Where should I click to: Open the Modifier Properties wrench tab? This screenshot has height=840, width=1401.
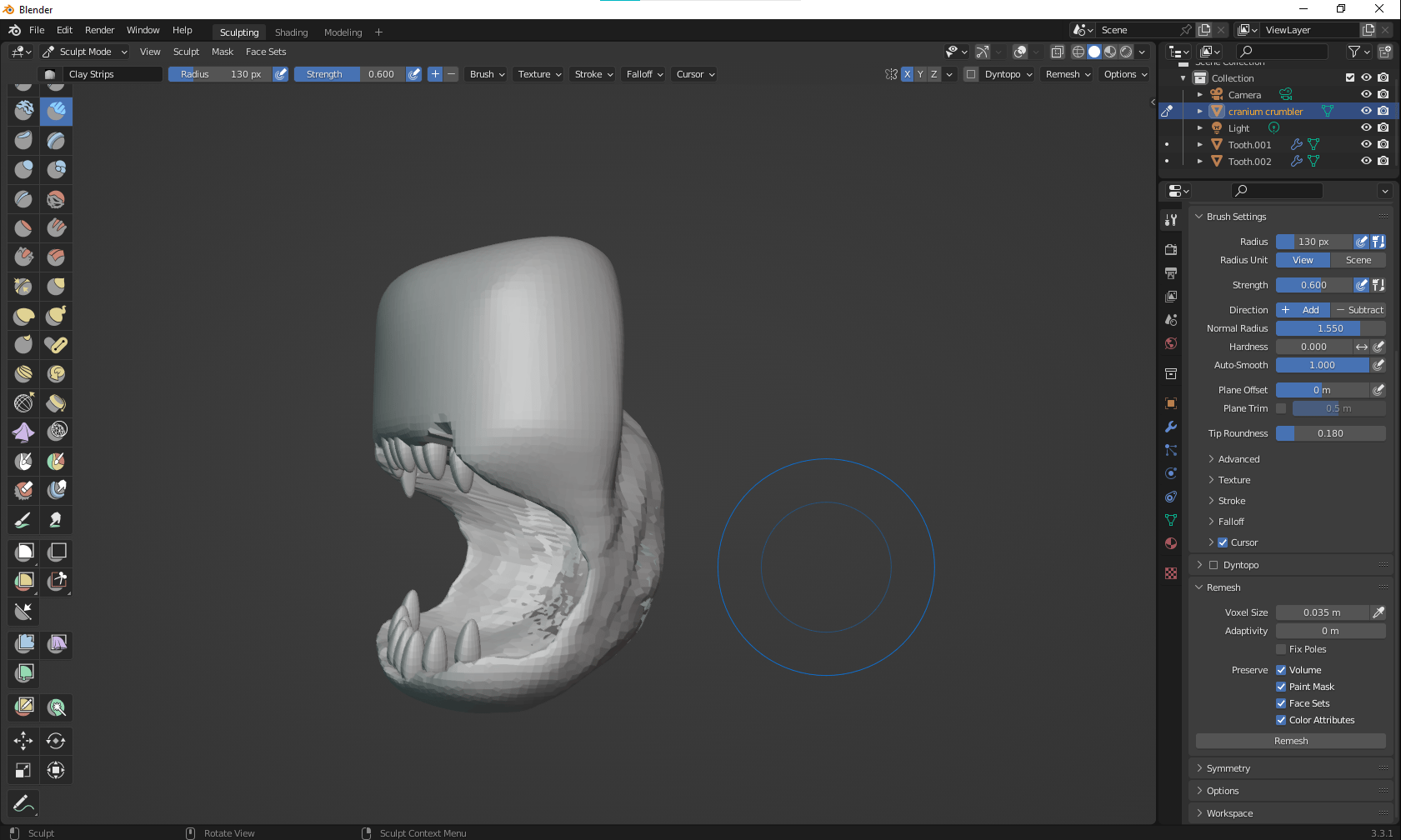1171,427
